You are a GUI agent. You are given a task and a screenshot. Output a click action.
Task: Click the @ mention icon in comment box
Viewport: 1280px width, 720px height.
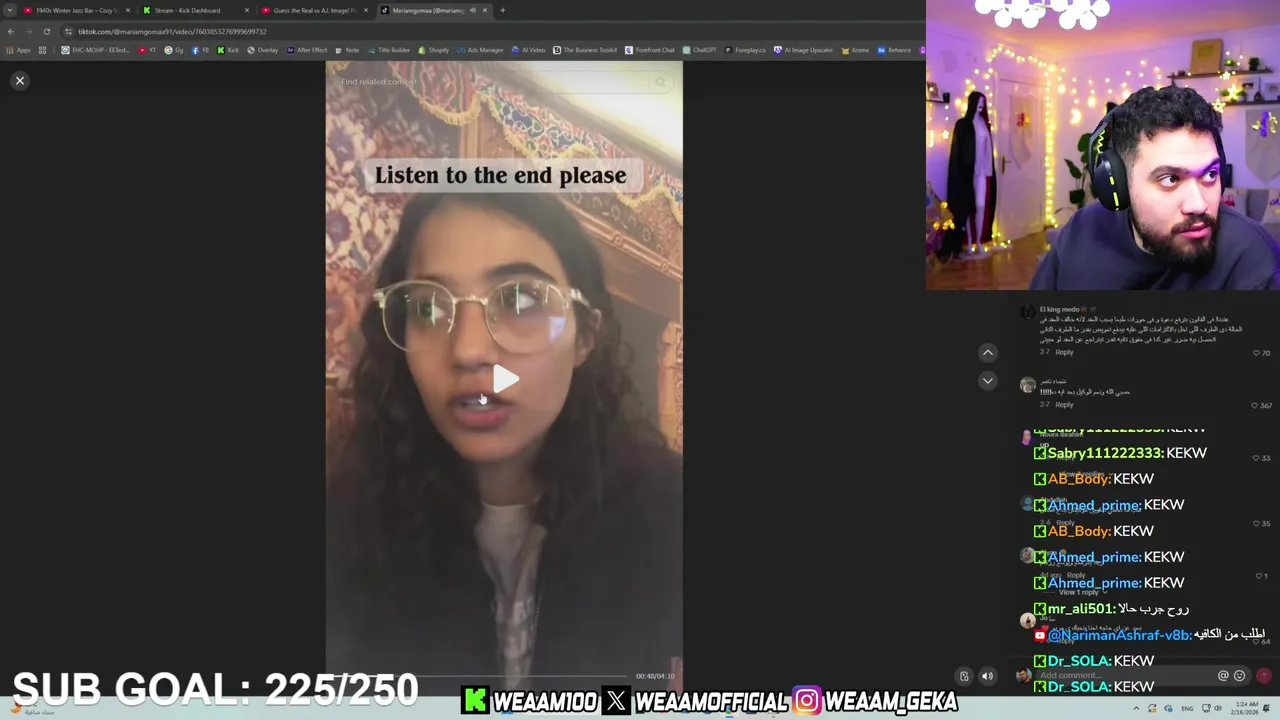pos(1223,675)
